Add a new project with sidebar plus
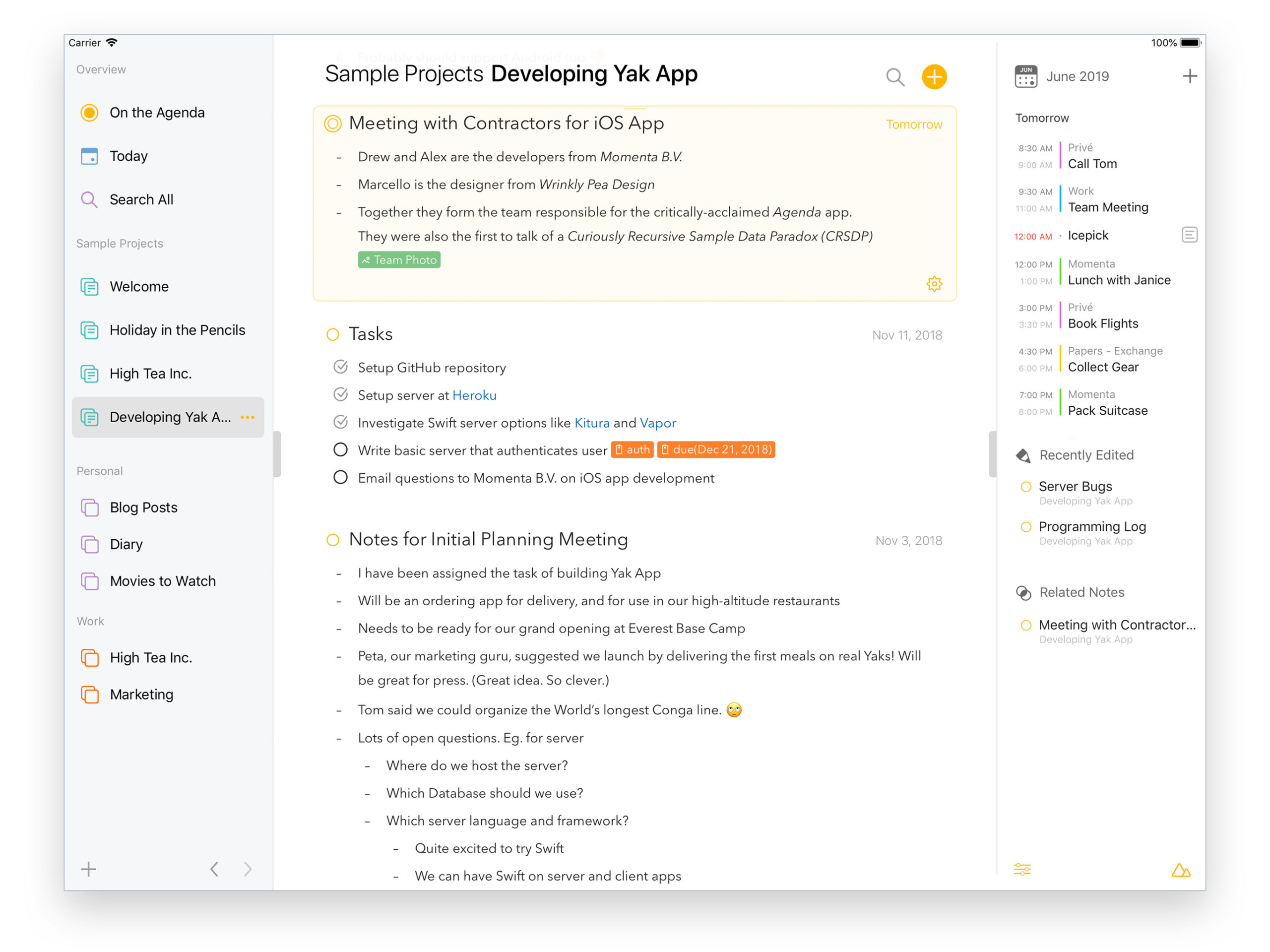 pyautogui.click(x=88, y=869)
